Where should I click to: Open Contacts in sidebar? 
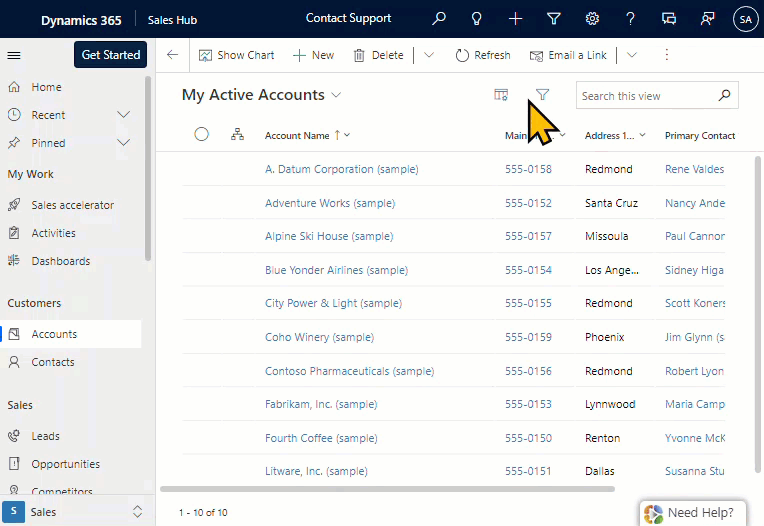[x=53, y=362]
